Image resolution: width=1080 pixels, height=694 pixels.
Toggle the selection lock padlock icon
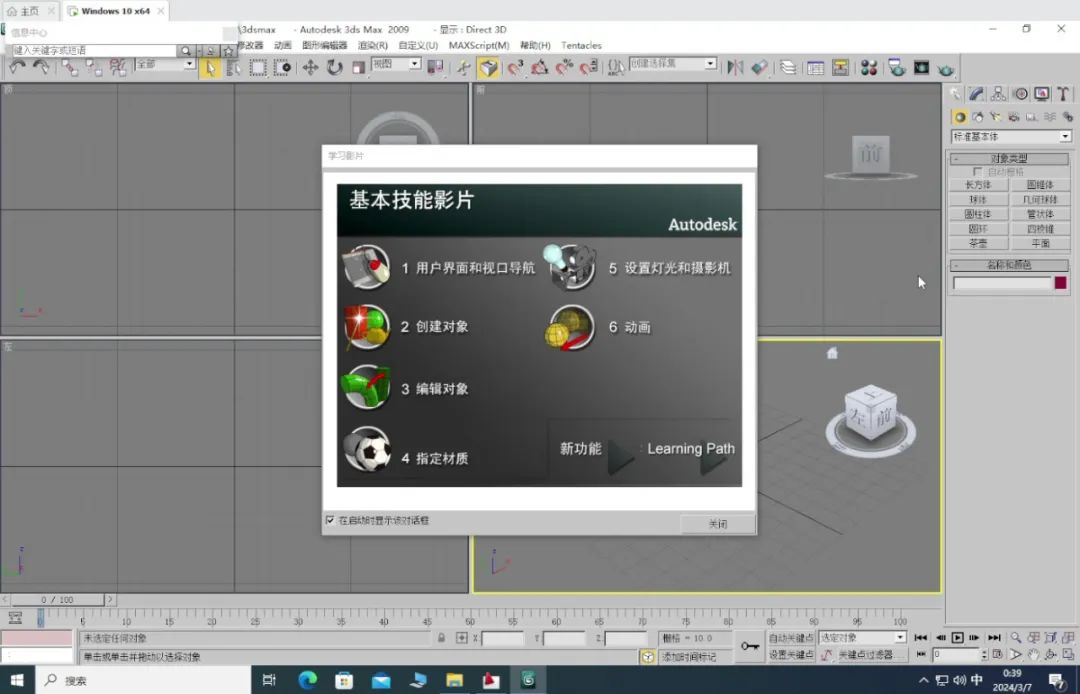pyautogui.click(x=442, y=638)
